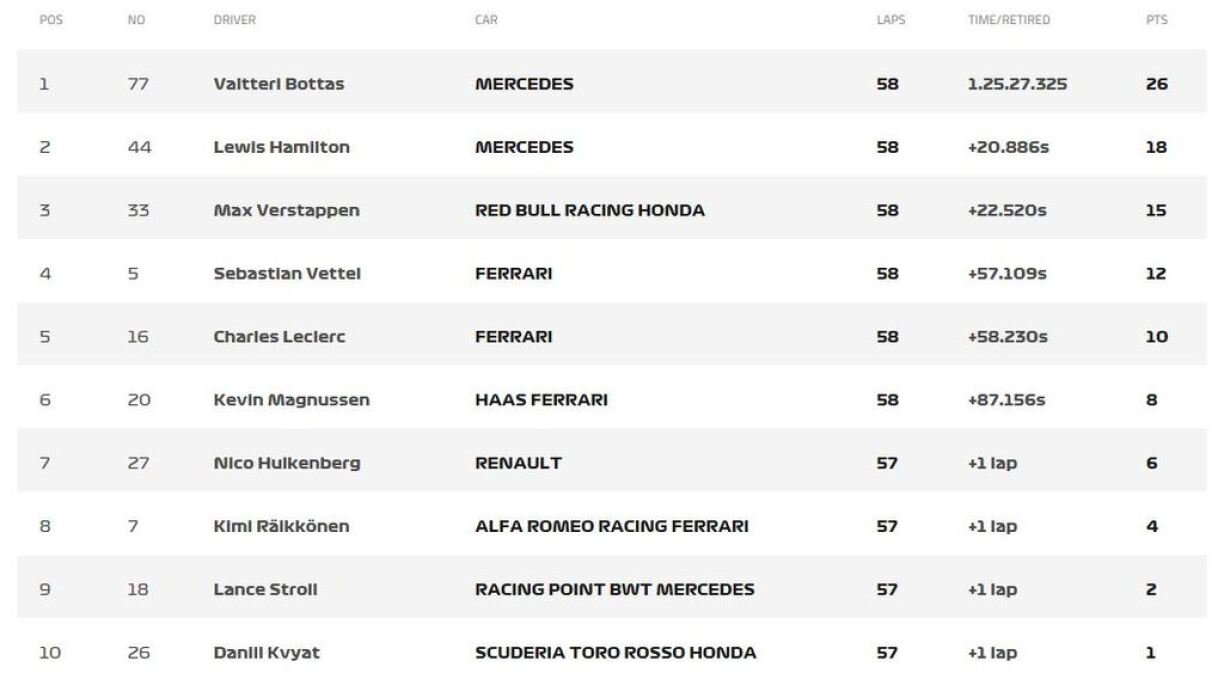Click the winning time 1.25.27.325
1224x679 pixels.
point(1017,84)
